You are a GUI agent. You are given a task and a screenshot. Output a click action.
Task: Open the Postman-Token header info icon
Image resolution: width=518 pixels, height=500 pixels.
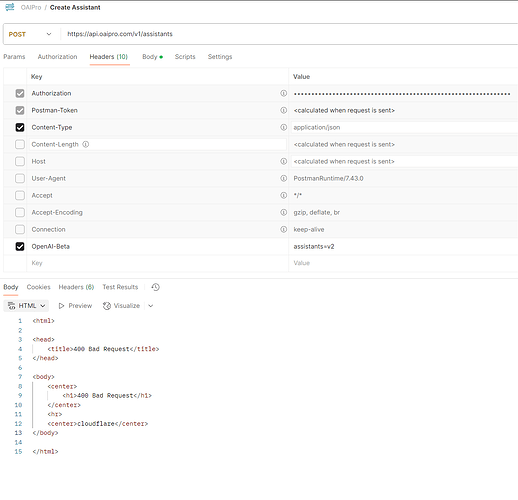(283, 110)
